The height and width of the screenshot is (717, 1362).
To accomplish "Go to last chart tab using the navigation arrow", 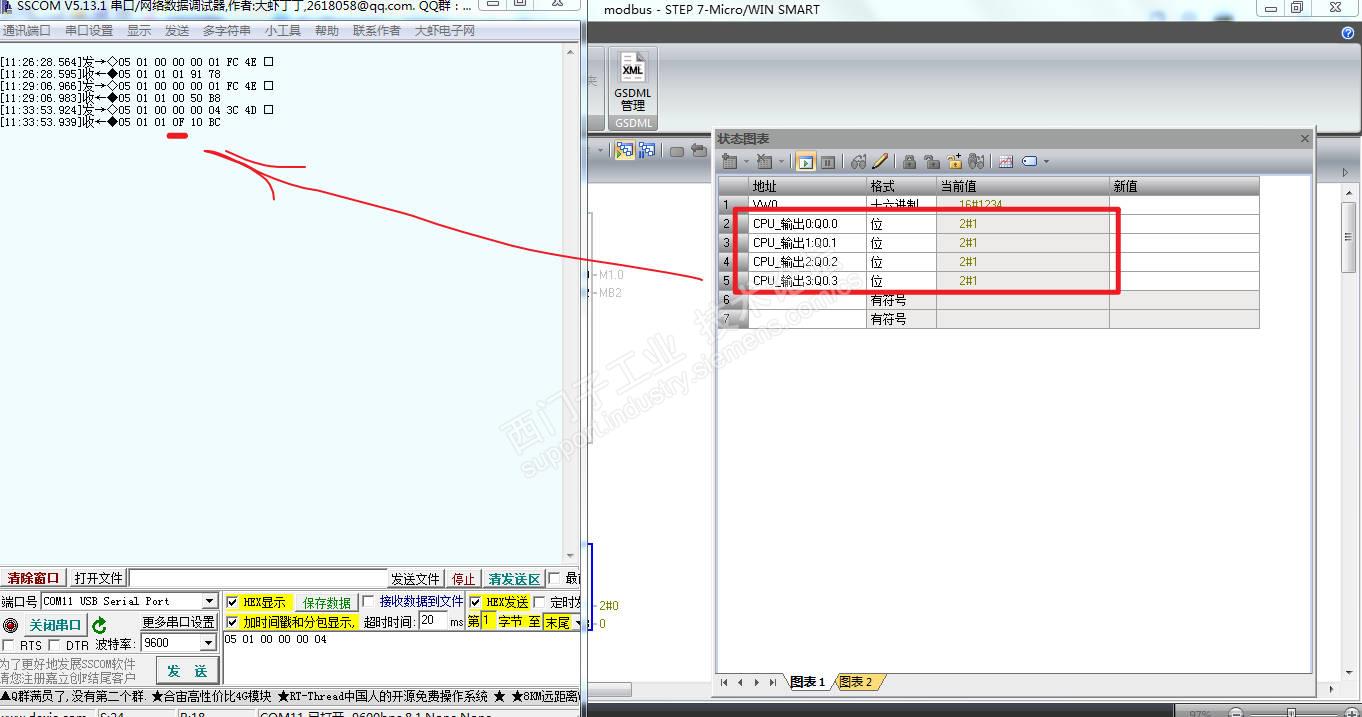I will 773,683.
